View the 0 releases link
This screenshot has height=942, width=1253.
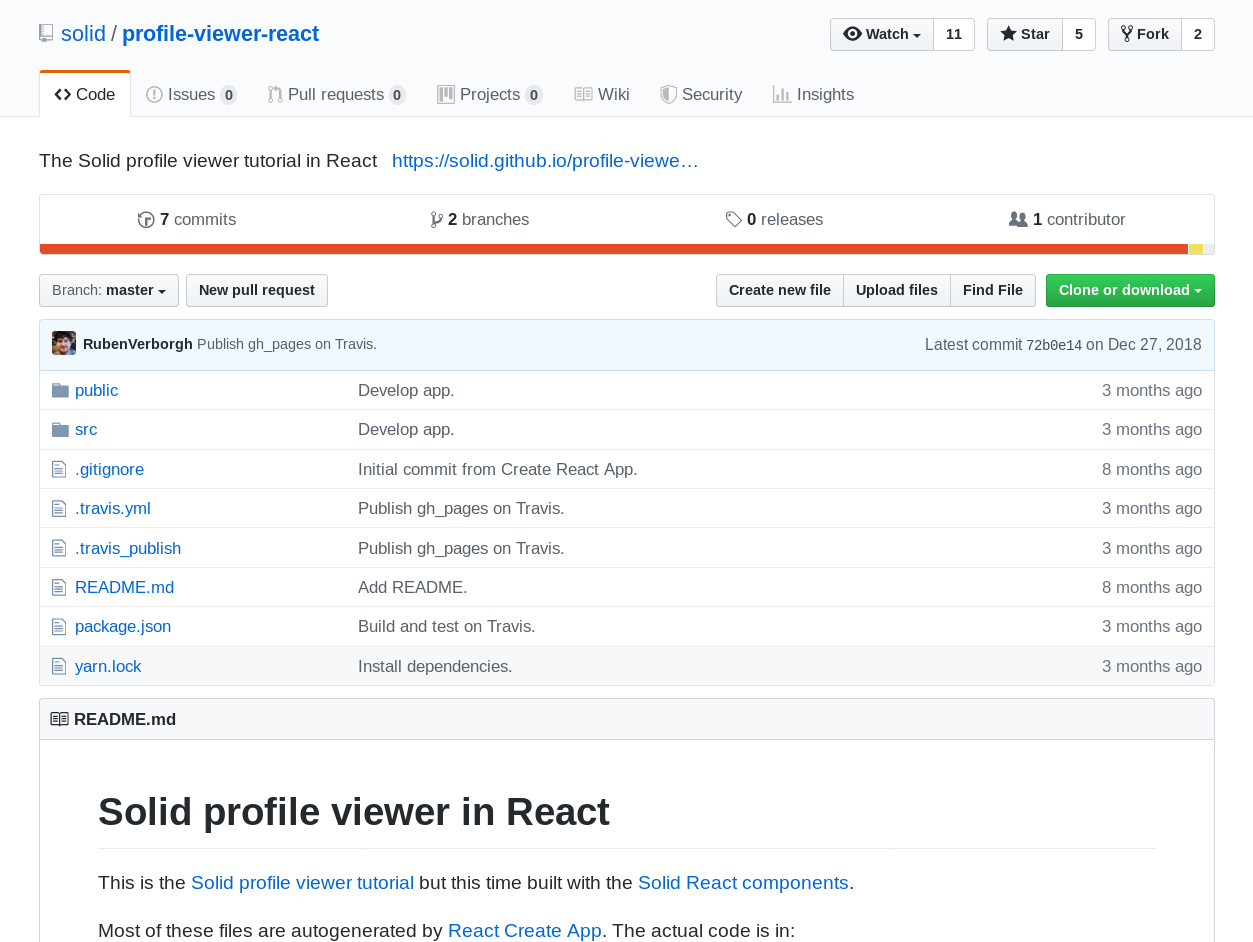775,219
